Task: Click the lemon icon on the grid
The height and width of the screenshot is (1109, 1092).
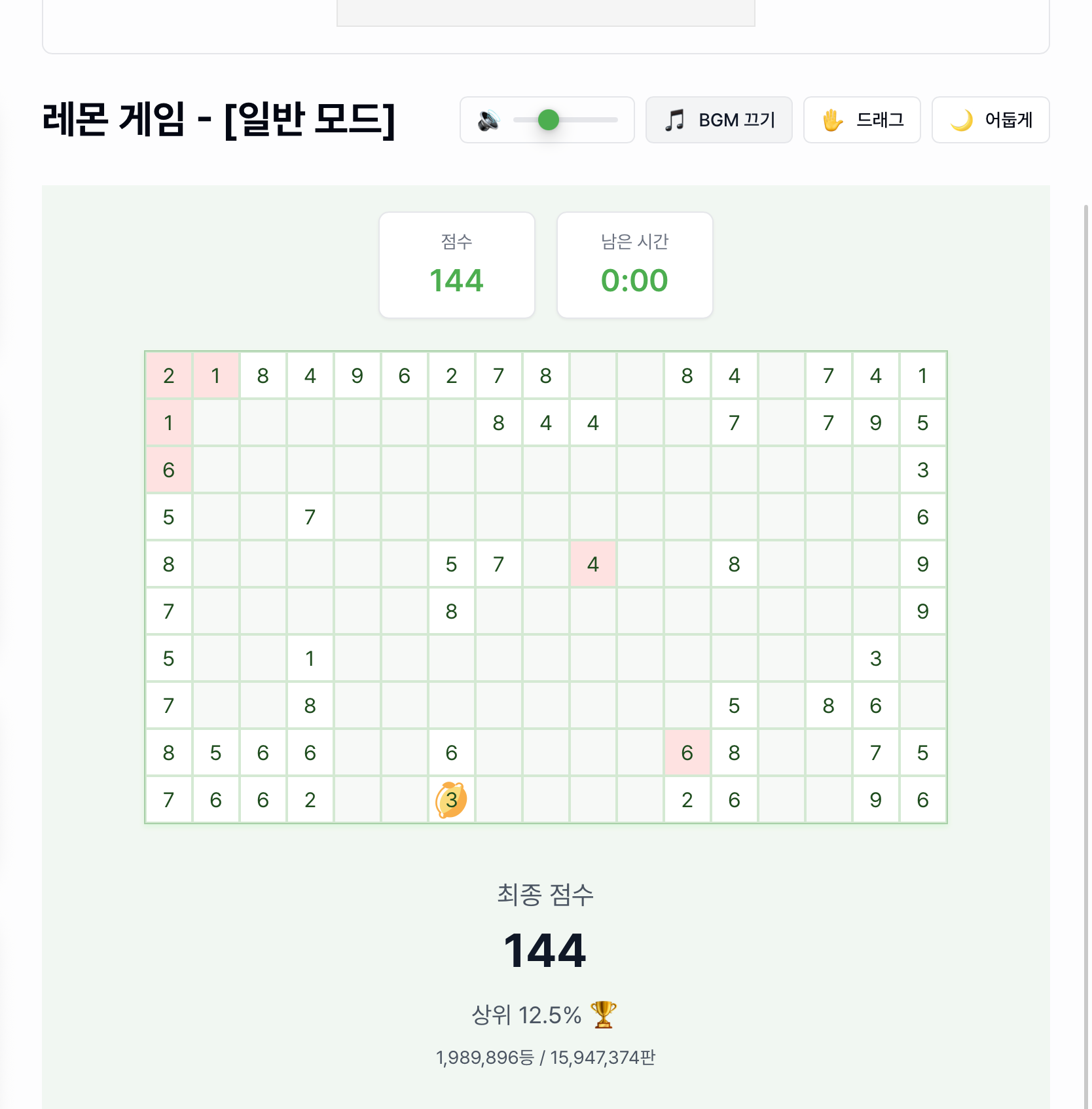Action: 451,800
